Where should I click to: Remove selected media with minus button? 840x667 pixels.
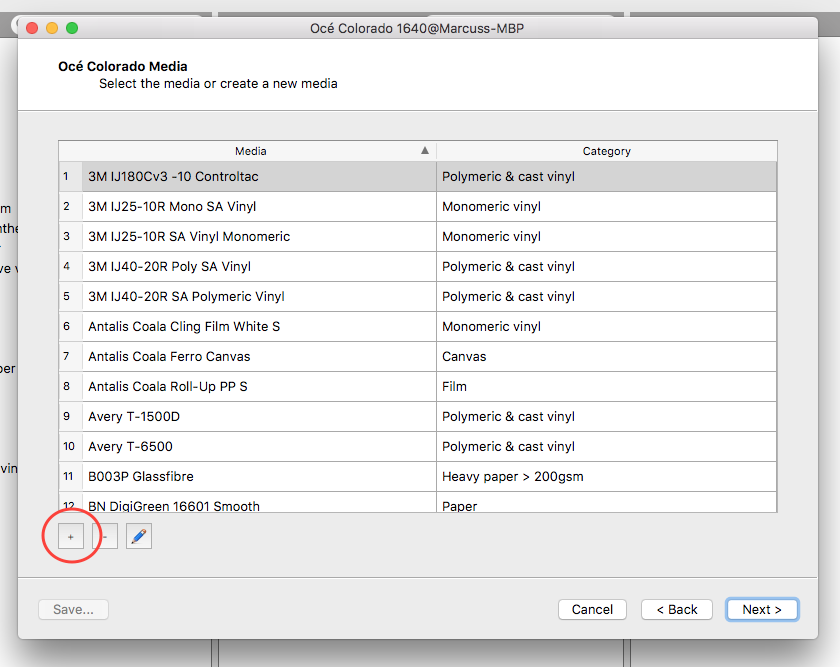[105, 536]
